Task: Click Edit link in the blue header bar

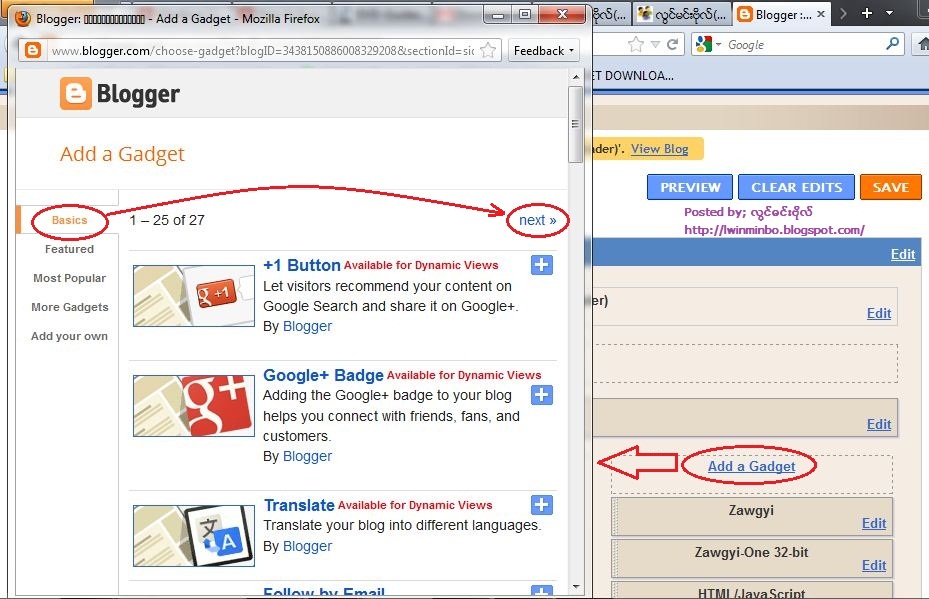Action: point(903,255)
